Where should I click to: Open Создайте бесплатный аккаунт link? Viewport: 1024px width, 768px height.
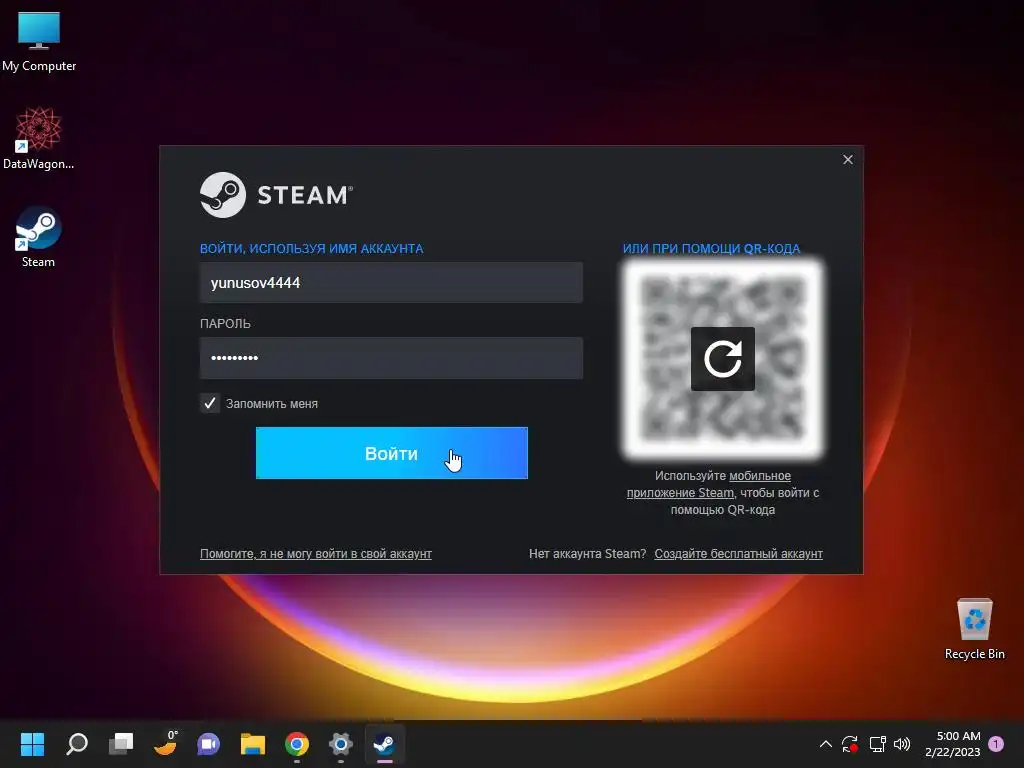(x=739, y=554)
